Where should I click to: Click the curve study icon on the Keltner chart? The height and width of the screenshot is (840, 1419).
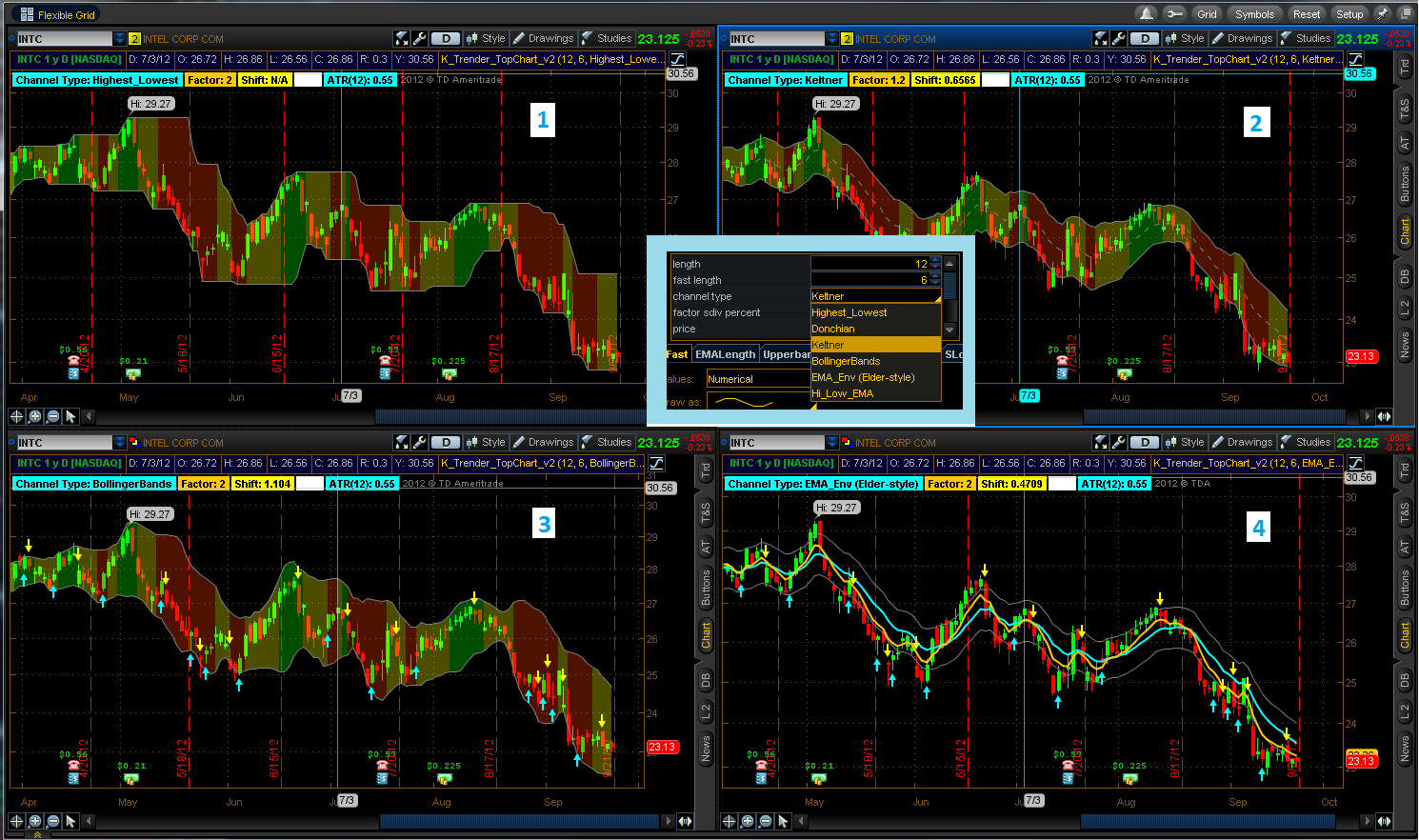(x=1355, y=59)
